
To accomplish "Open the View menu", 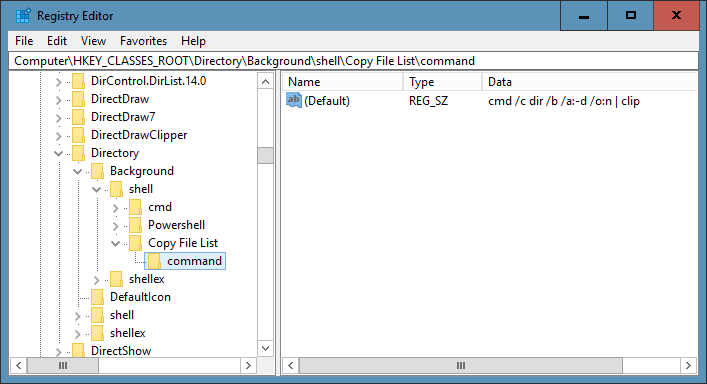I will tap(93, 41).
